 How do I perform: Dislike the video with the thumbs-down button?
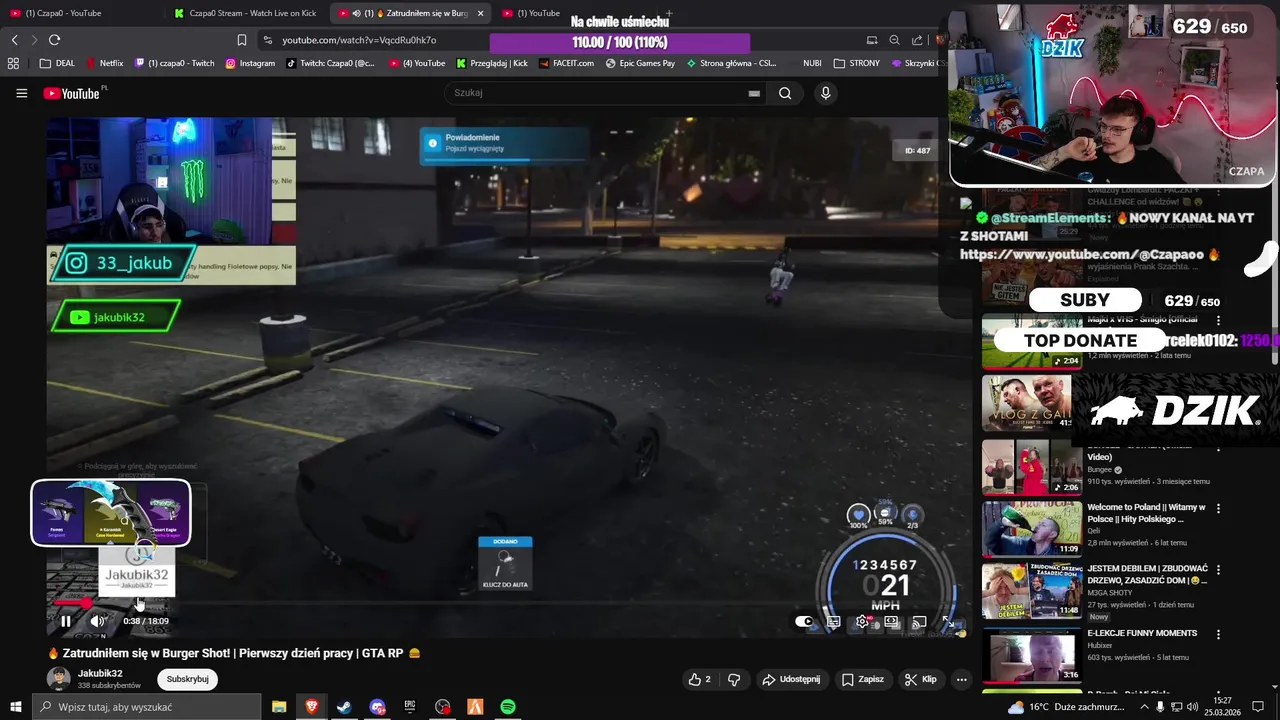(734, 679)
